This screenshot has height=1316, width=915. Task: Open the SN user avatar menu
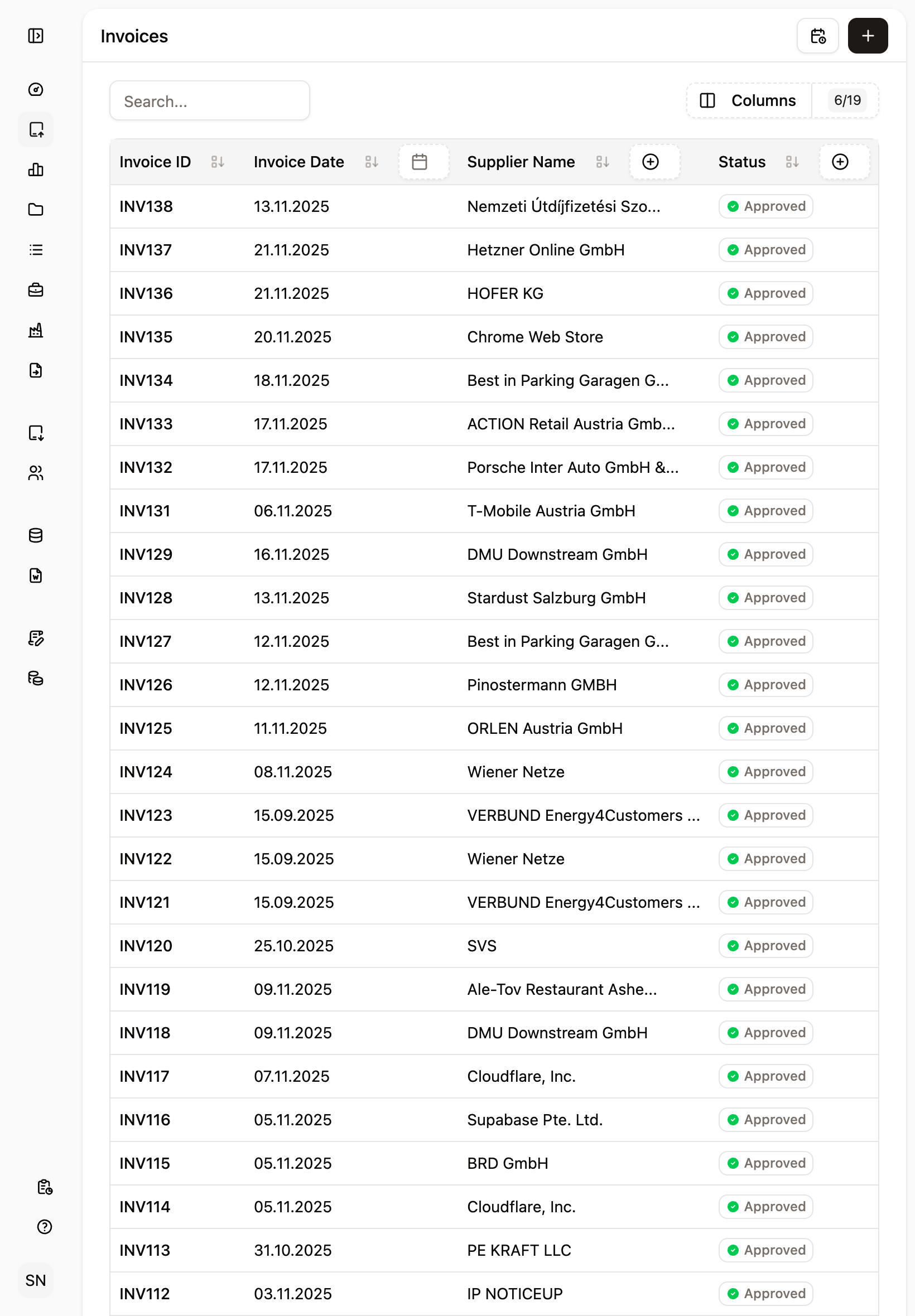point(36,1280)
